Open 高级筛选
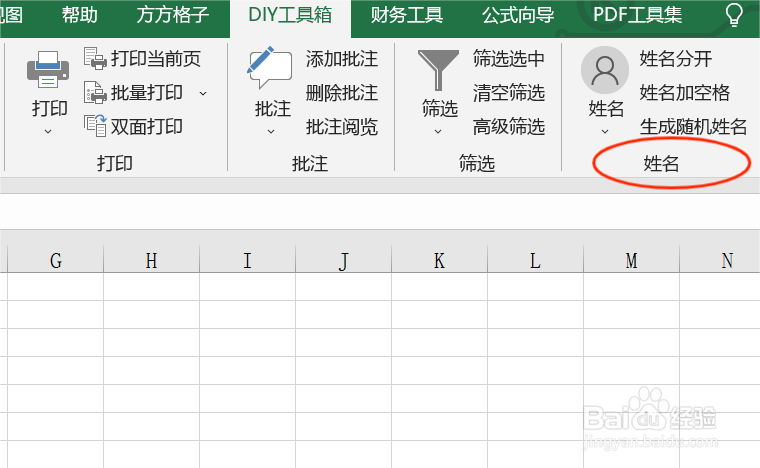 (509, 126)
